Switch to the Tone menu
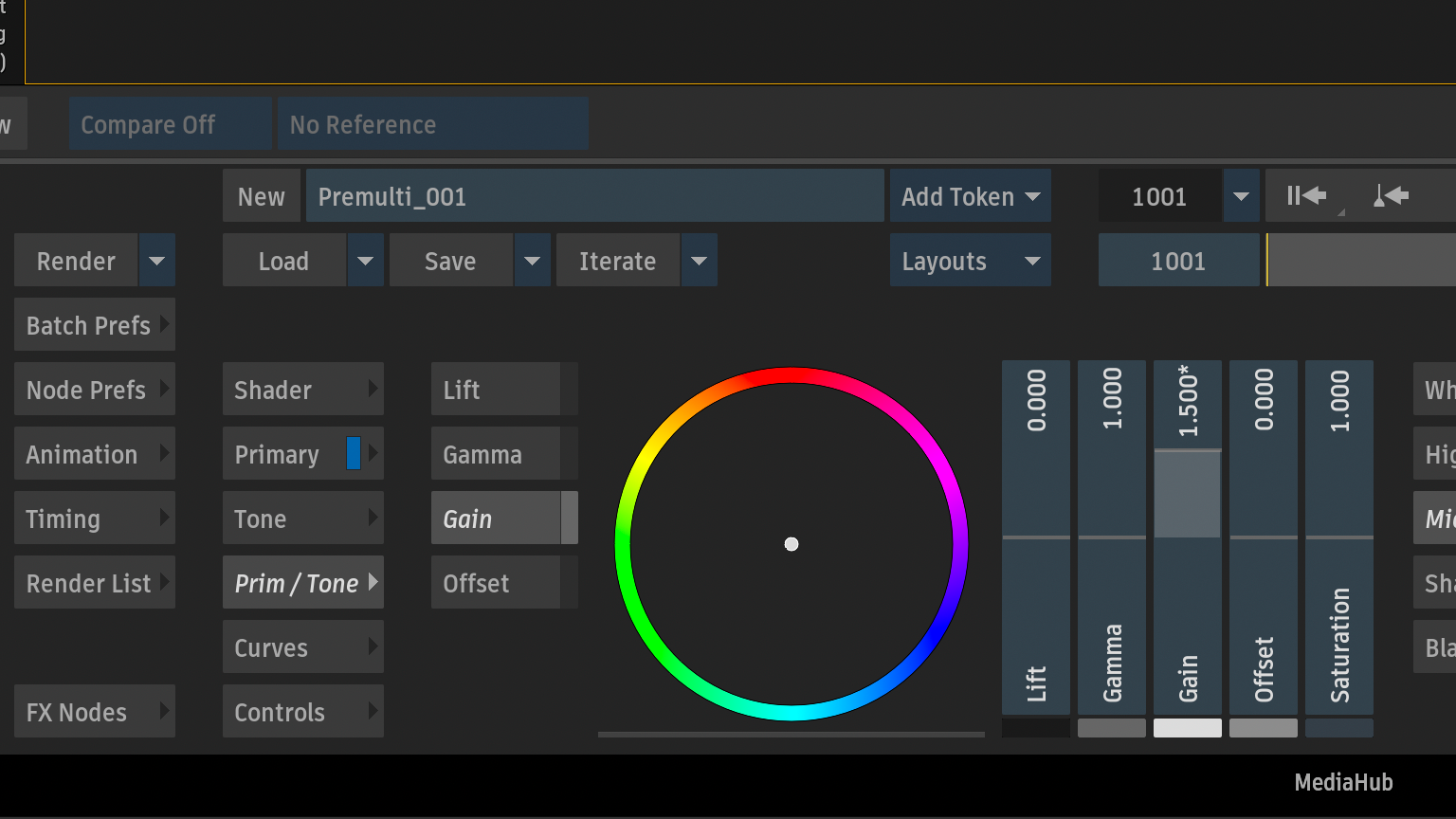Image resolution: width=1456 pixels, height=819 pixels. point(303,519)
